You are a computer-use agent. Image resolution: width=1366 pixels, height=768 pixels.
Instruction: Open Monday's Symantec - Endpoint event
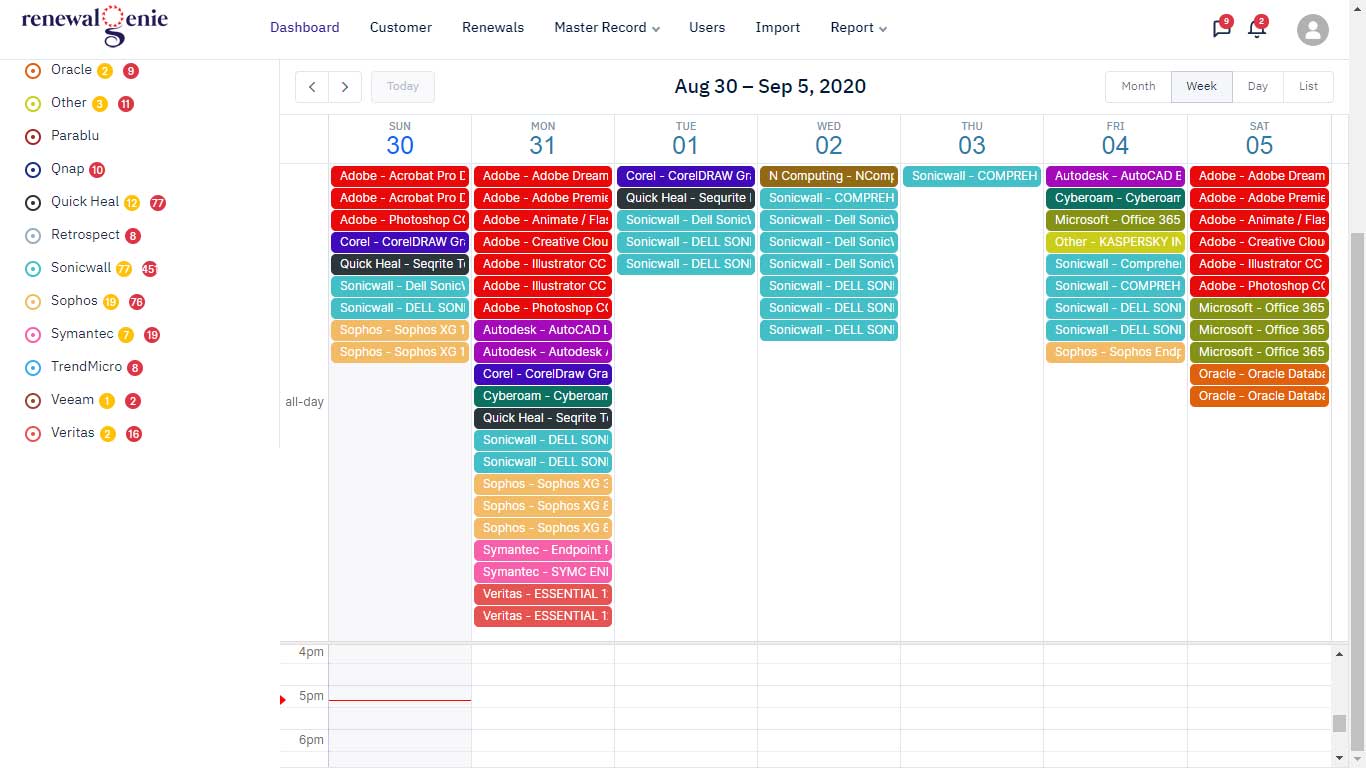tap(543, 550)
